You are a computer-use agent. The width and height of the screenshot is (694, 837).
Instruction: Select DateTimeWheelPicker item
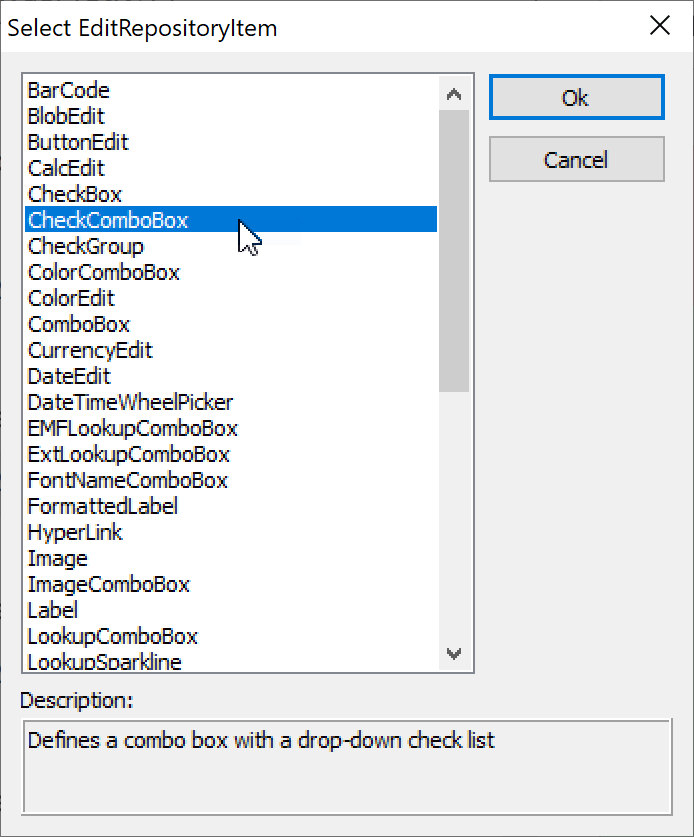click(x=129, y=402)
